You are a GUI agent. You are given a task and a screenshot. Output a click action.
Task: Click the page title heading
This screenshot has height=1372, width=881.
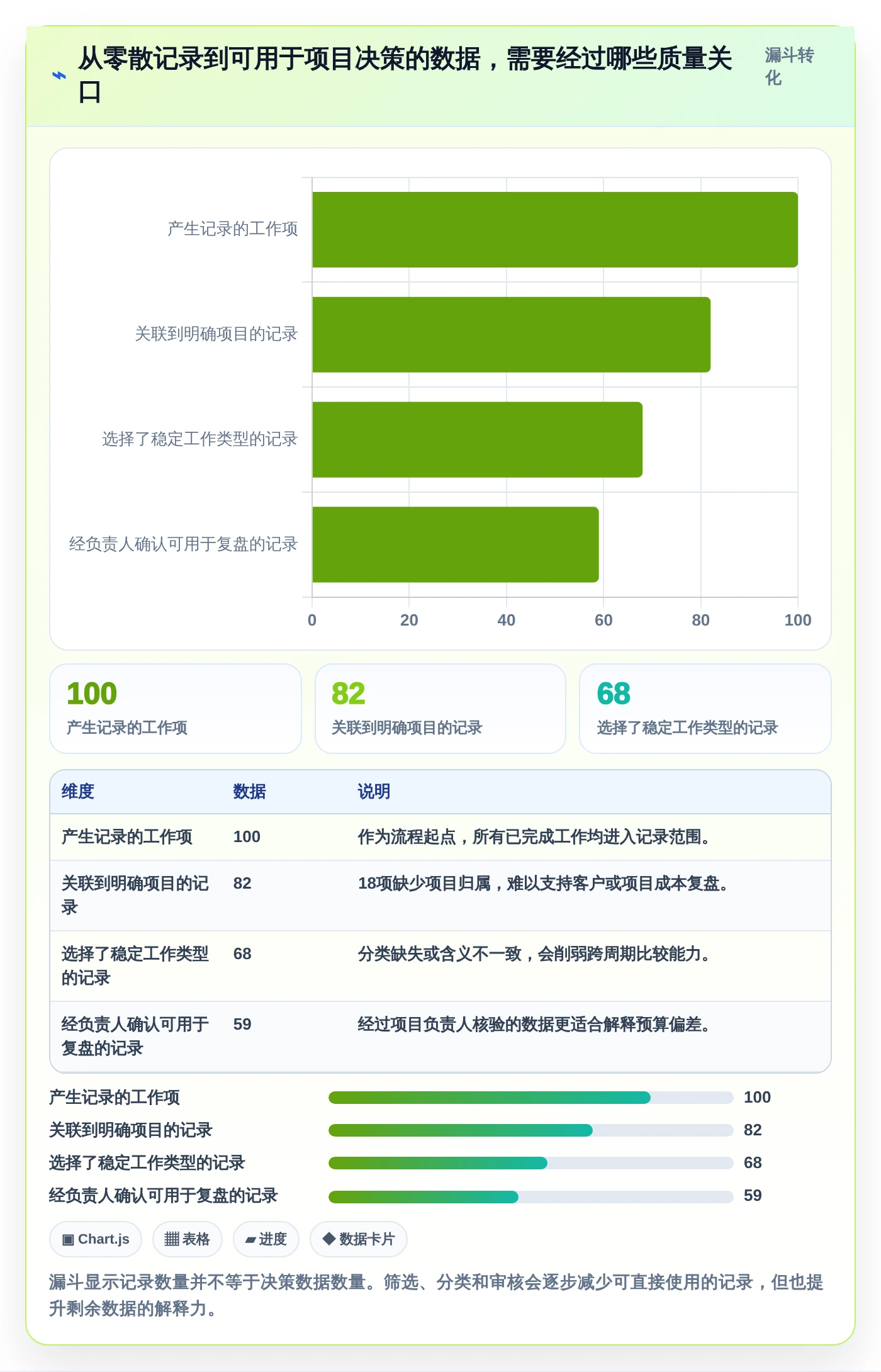point(405,75)
